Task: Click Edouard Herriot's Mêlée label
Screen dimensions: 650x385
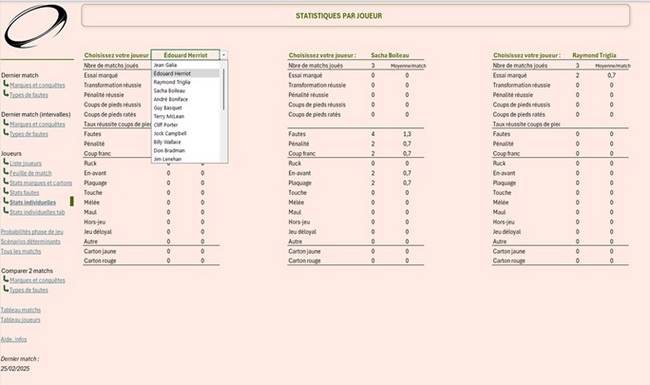Action: [x=92, y=202]
